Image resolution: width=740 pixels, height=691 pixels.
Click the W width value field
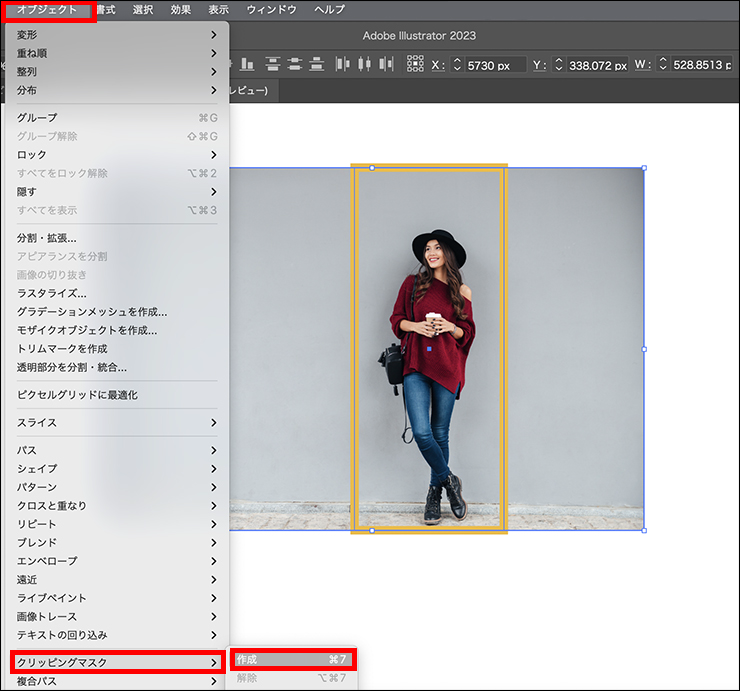[695, 65]
